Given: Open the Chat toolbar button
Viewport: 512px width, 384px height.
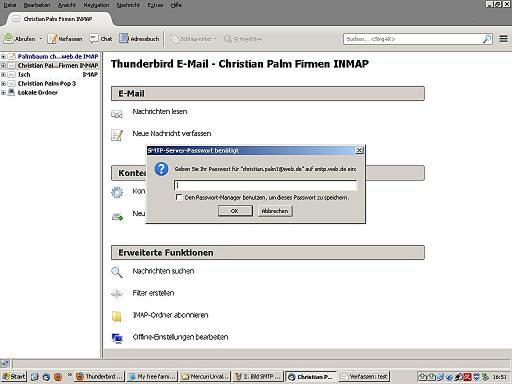Looking at the screenshot, I should 101,39.
